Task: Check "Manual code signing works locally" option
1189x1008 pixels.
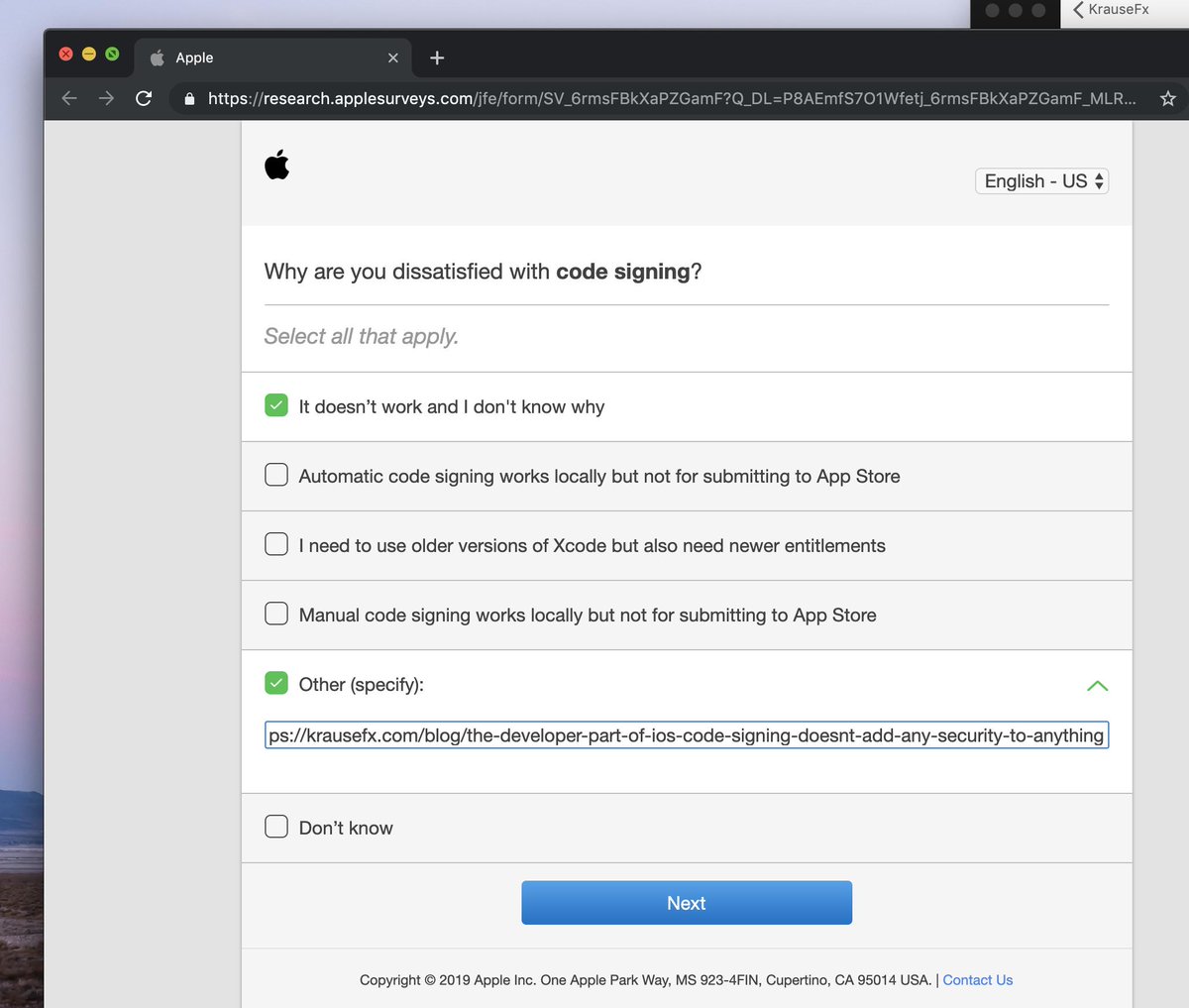Action: point(276,614)
